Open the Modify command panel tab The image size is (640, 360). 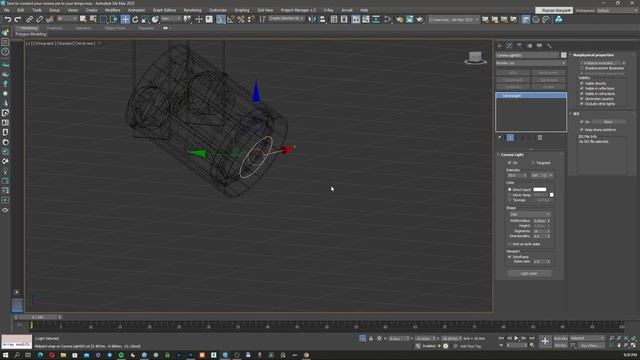coord(509,46)
